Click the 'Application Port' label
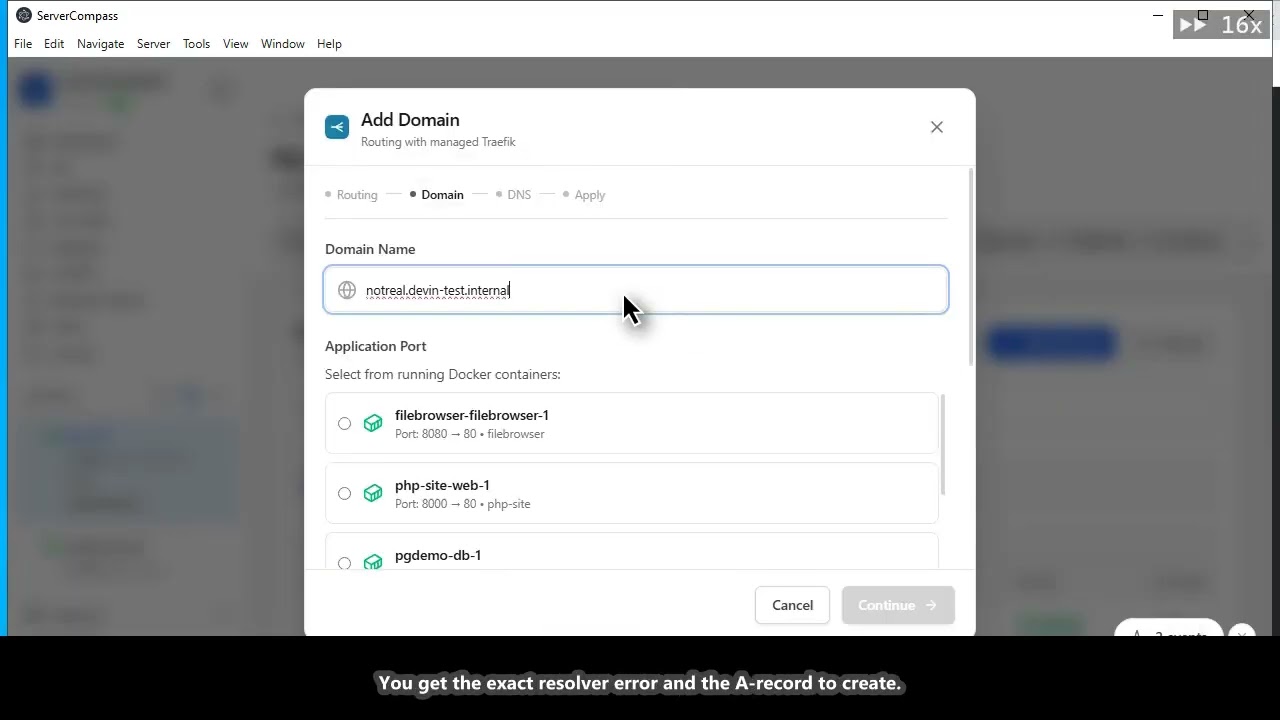This screenshot has width=1280, height=720. [x=376, y=346]
